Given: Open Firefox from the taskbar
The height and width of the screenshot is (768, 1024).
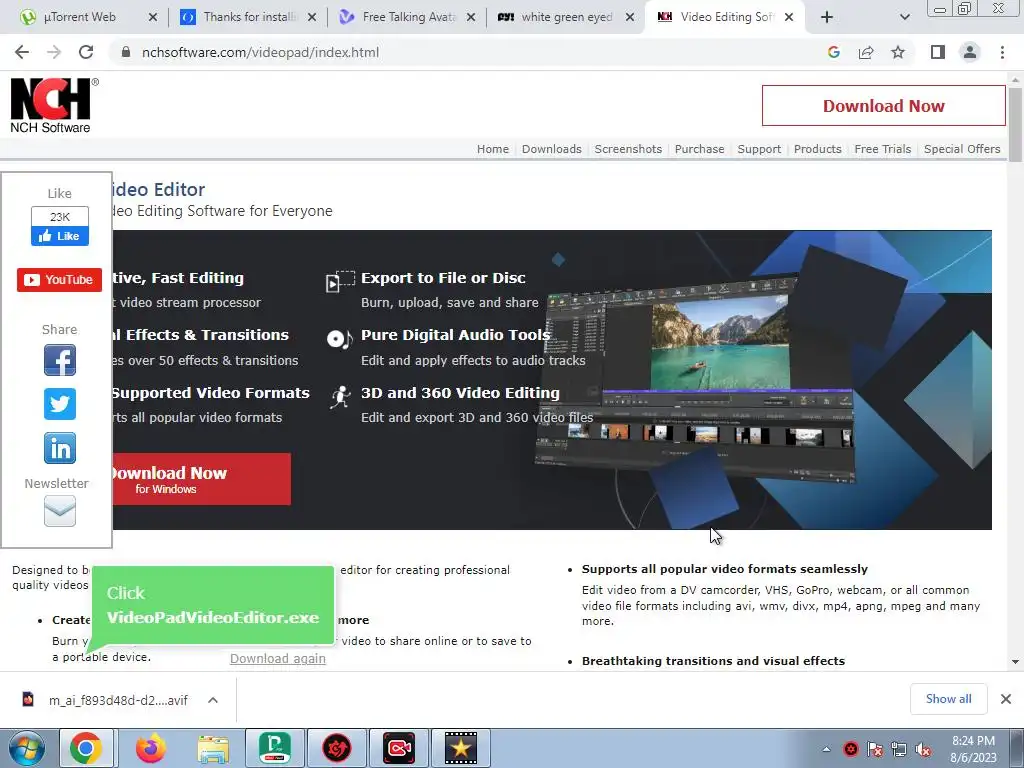Looking at the screenshot, I should tap(151, 748).
